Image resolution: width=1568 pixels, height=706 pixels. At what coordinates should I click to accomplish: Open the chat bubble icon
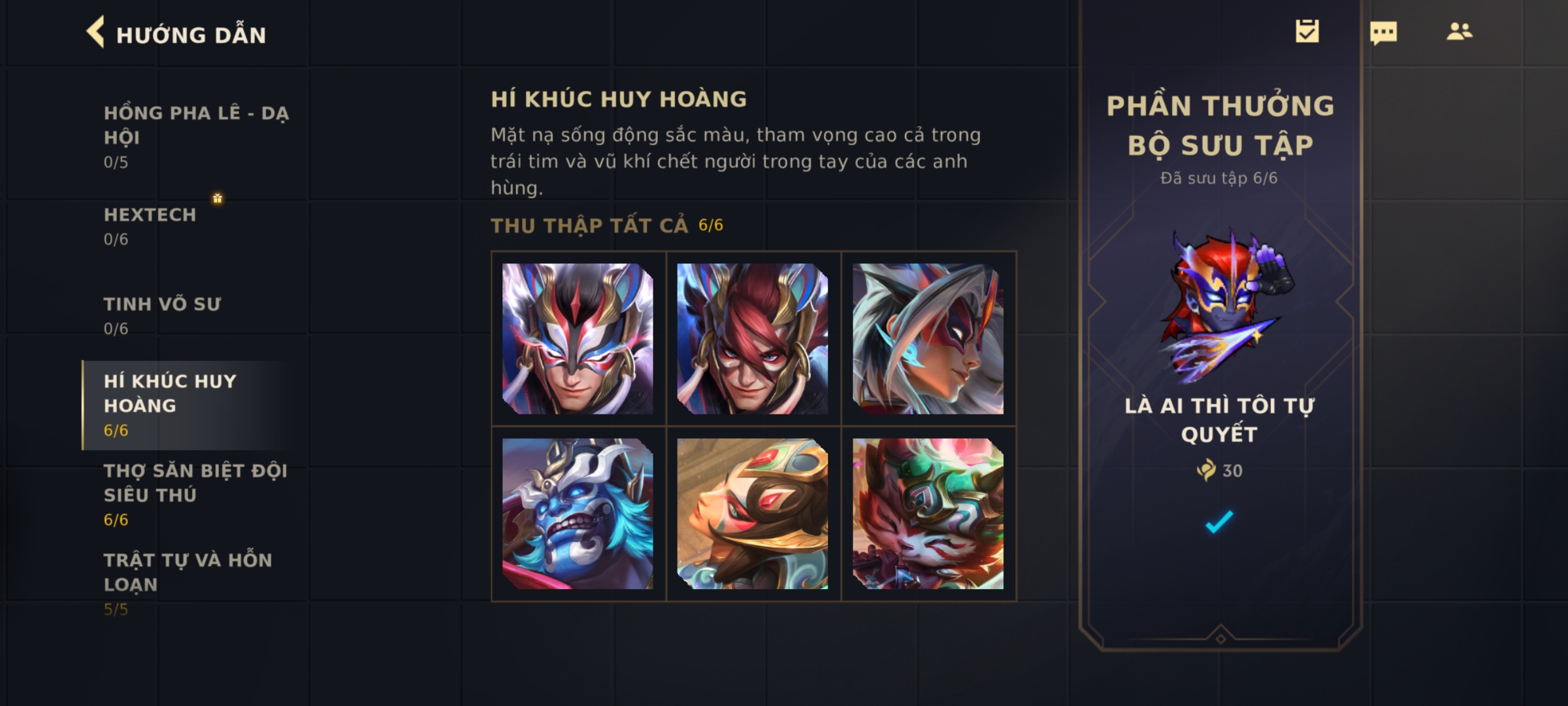tap(1383, 33)
